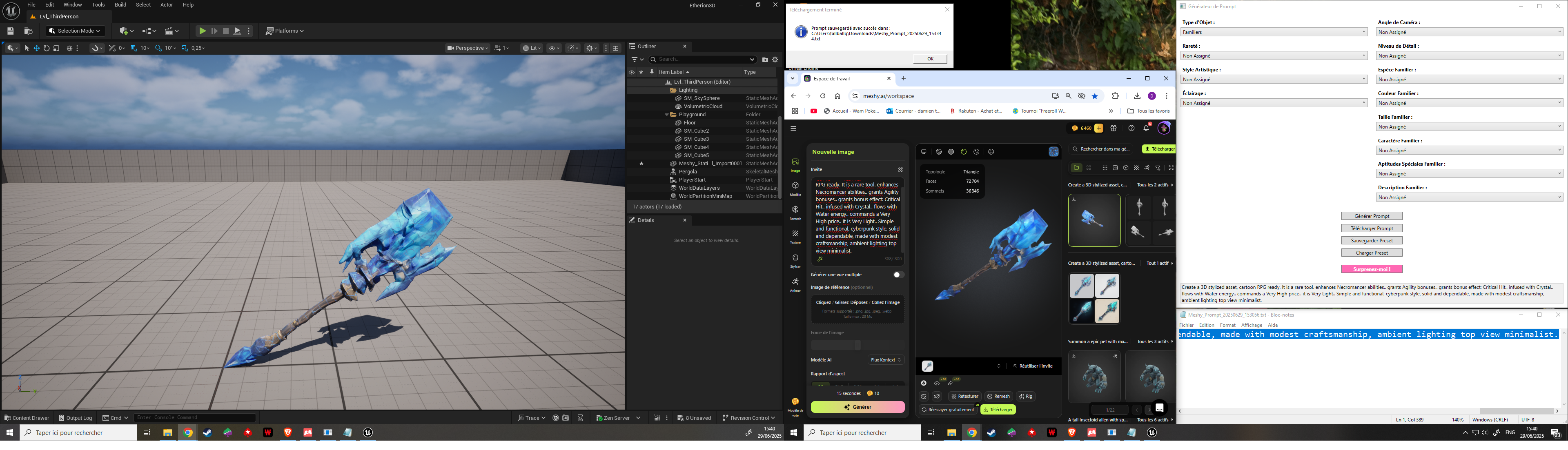Toggle grid snapping icon next to 10 value
Image resolution: width=1568 pixels, height=450 pixels.
[x=134, y=48]
